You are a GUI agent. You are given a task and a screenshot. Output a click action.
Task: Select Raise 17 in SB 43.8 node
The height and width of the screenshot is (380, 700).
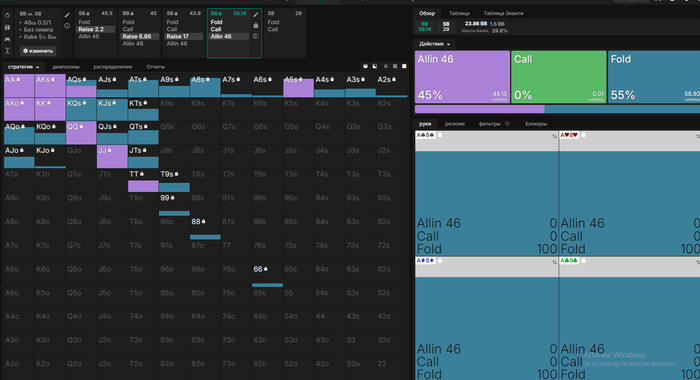click(184, 37)
